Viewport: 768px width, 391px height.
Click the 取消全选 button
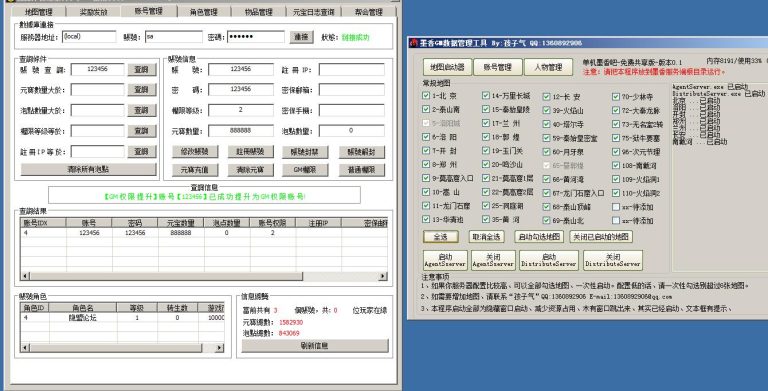[486, 237]
